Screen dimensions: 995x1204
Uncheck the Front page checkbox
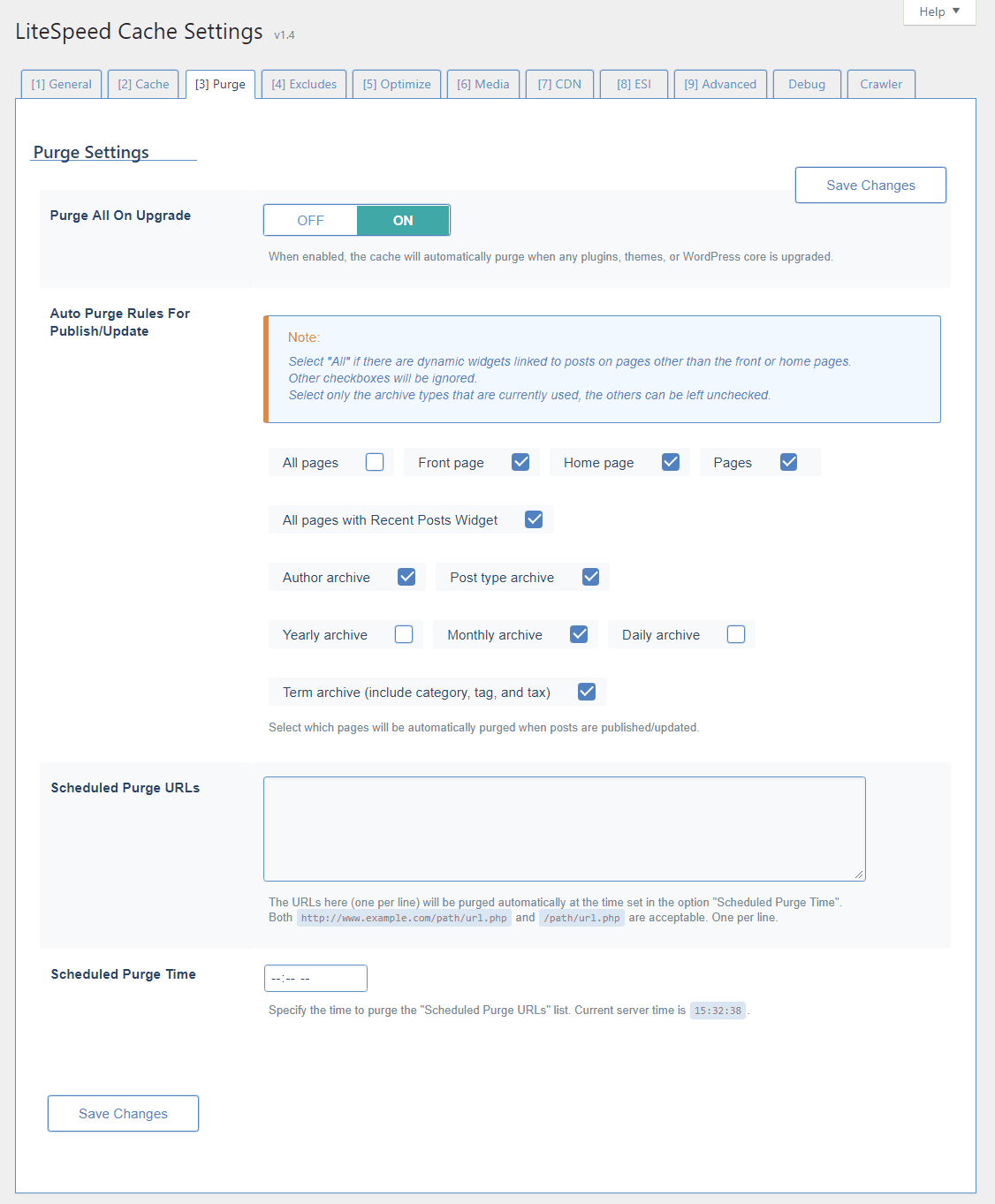click(x=520, y=462)
